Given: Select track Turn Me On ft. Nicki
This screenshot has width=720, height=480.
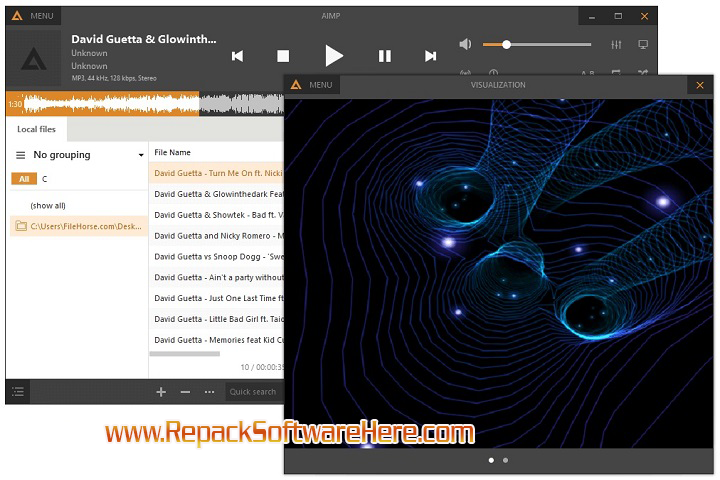Looking at the screenshot, I should (x=217, y=173).
